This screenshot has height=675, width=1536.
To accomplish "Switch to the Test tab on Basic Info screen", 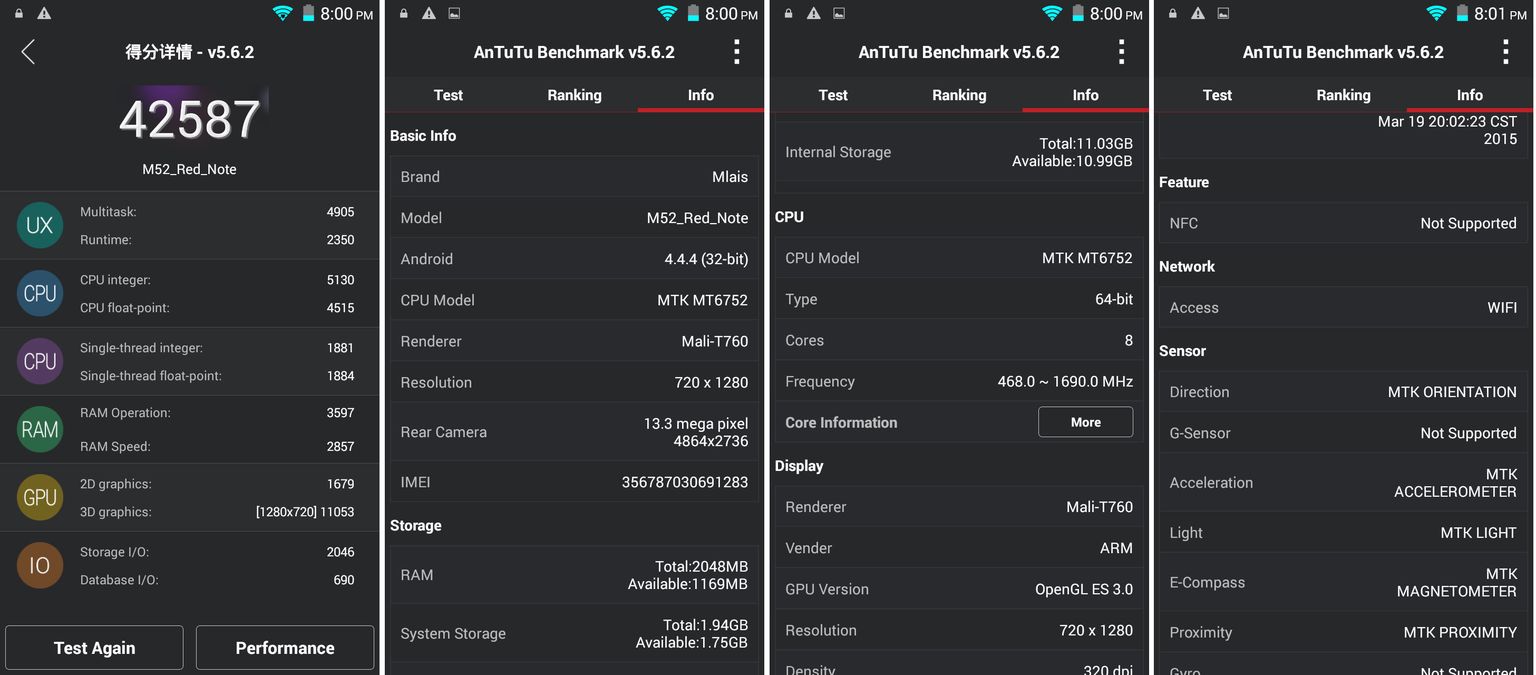I will [448, 95].
